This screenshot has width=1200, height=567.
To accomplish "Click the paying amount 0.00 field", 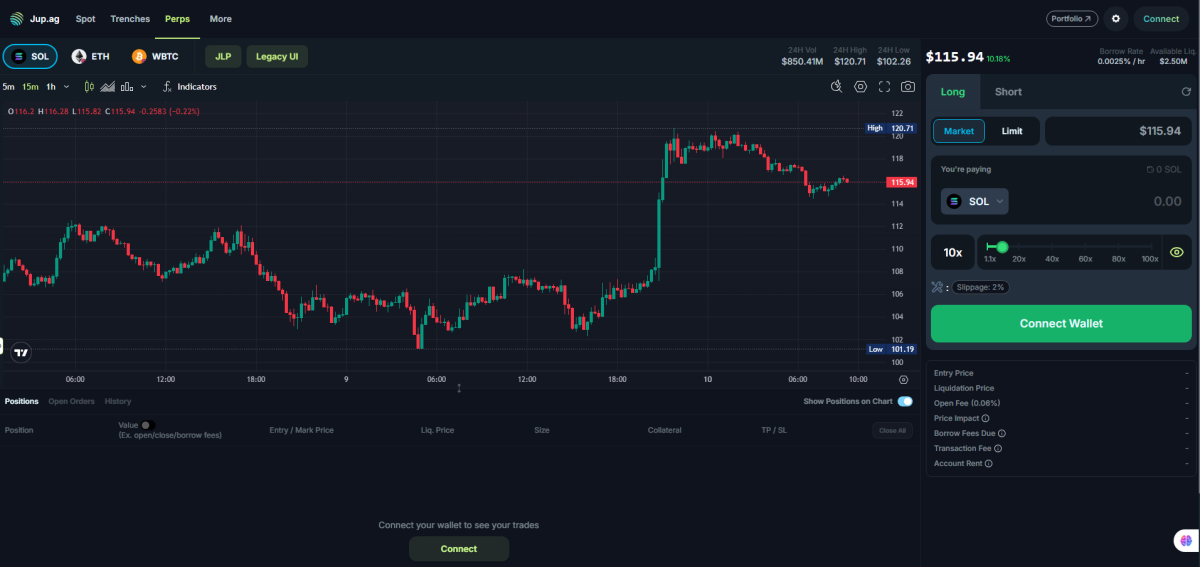I will point(1167,201).
